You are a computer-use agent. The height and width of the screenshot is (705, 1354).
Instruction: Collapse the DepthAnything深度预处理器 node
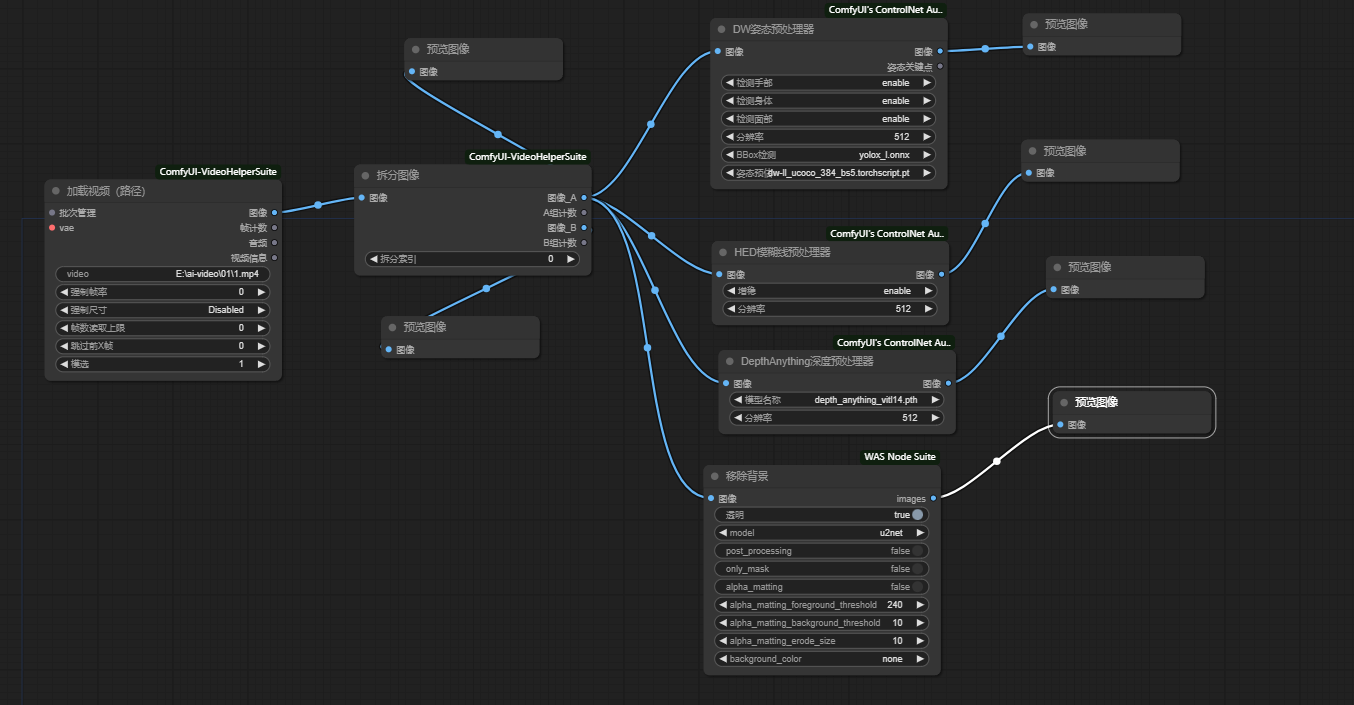point(730,361)
